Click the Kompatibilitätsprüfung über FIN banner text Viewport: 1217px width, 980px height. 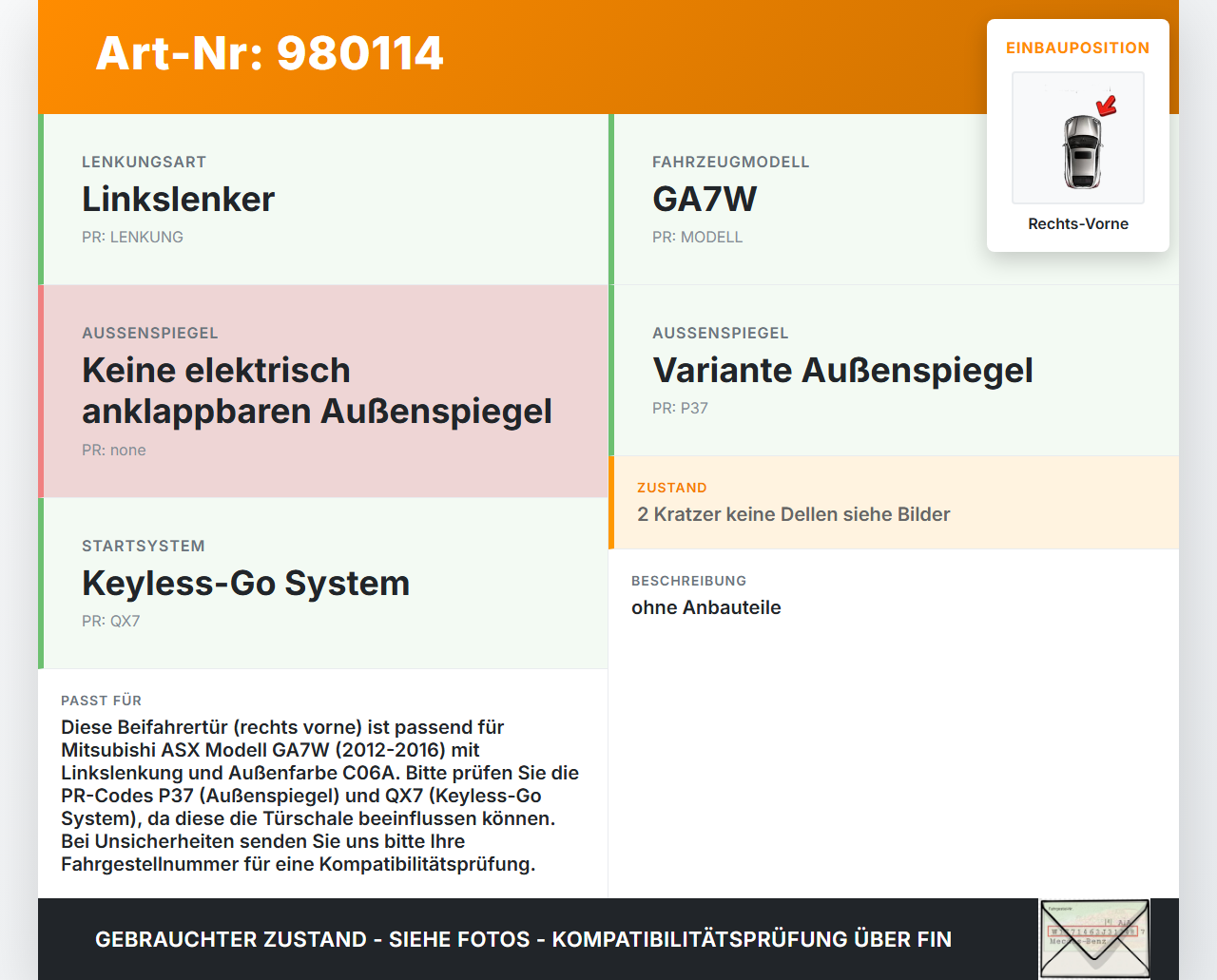tap(523, 939)
